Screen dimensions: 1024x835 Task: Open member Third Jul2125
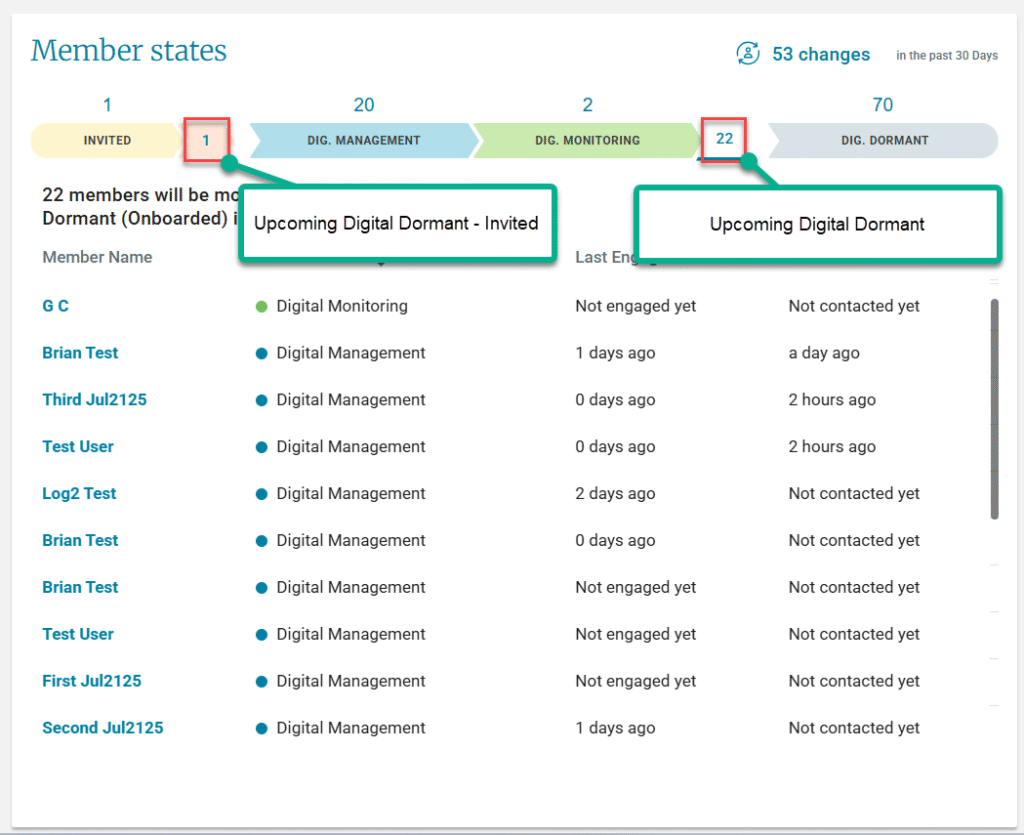(94, 400)
